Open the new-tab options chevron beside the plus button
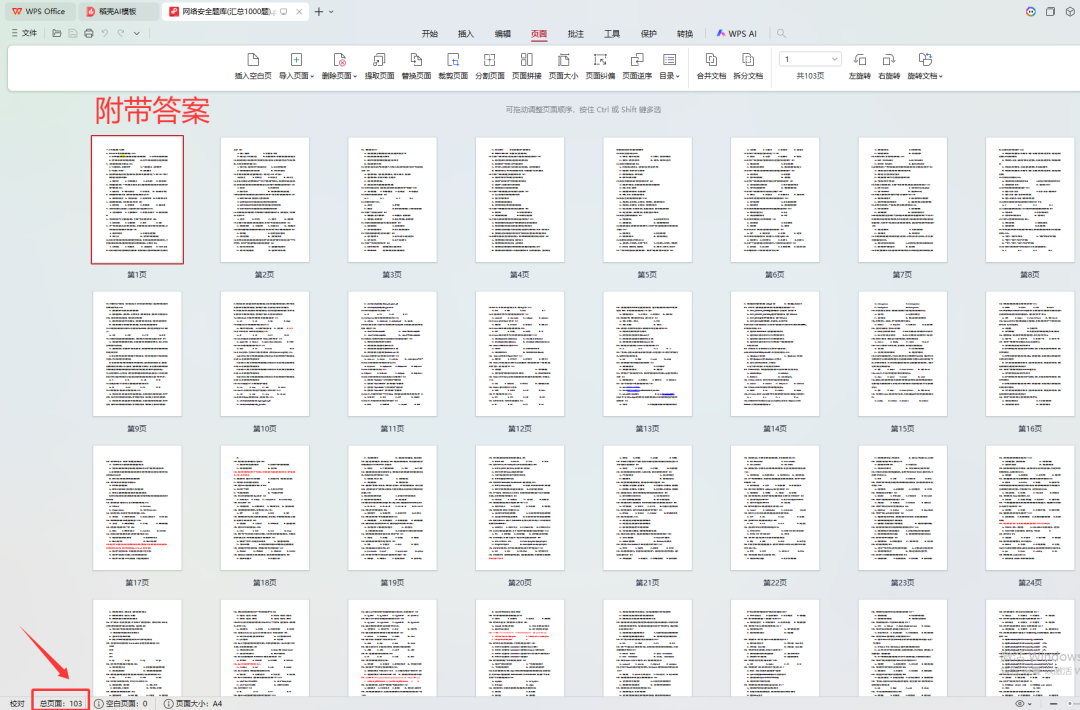 [x=331, y=12]
